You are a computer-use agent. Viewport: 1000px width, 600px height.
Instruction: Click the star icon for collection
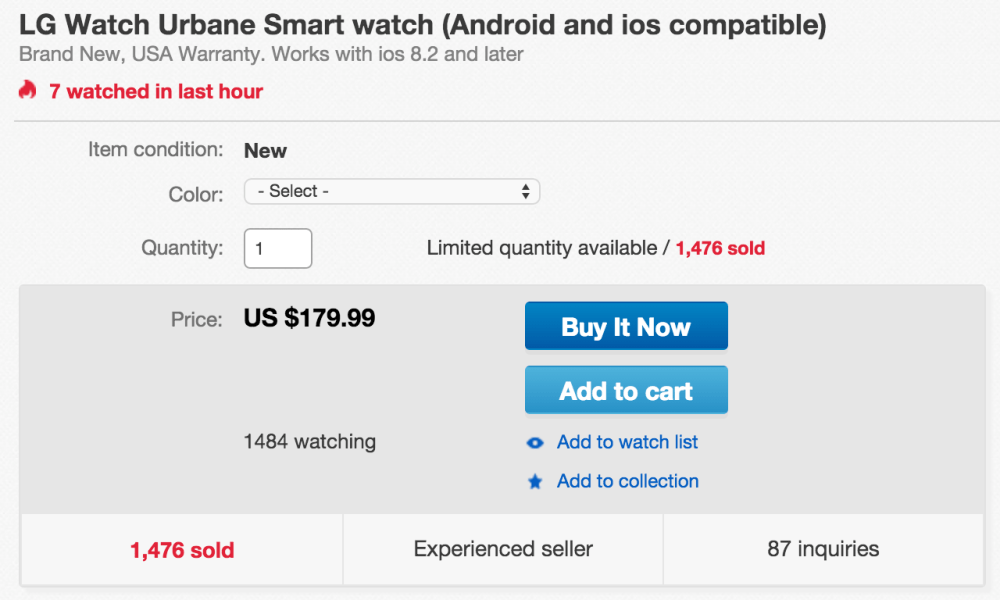click(x=535, y=482)
